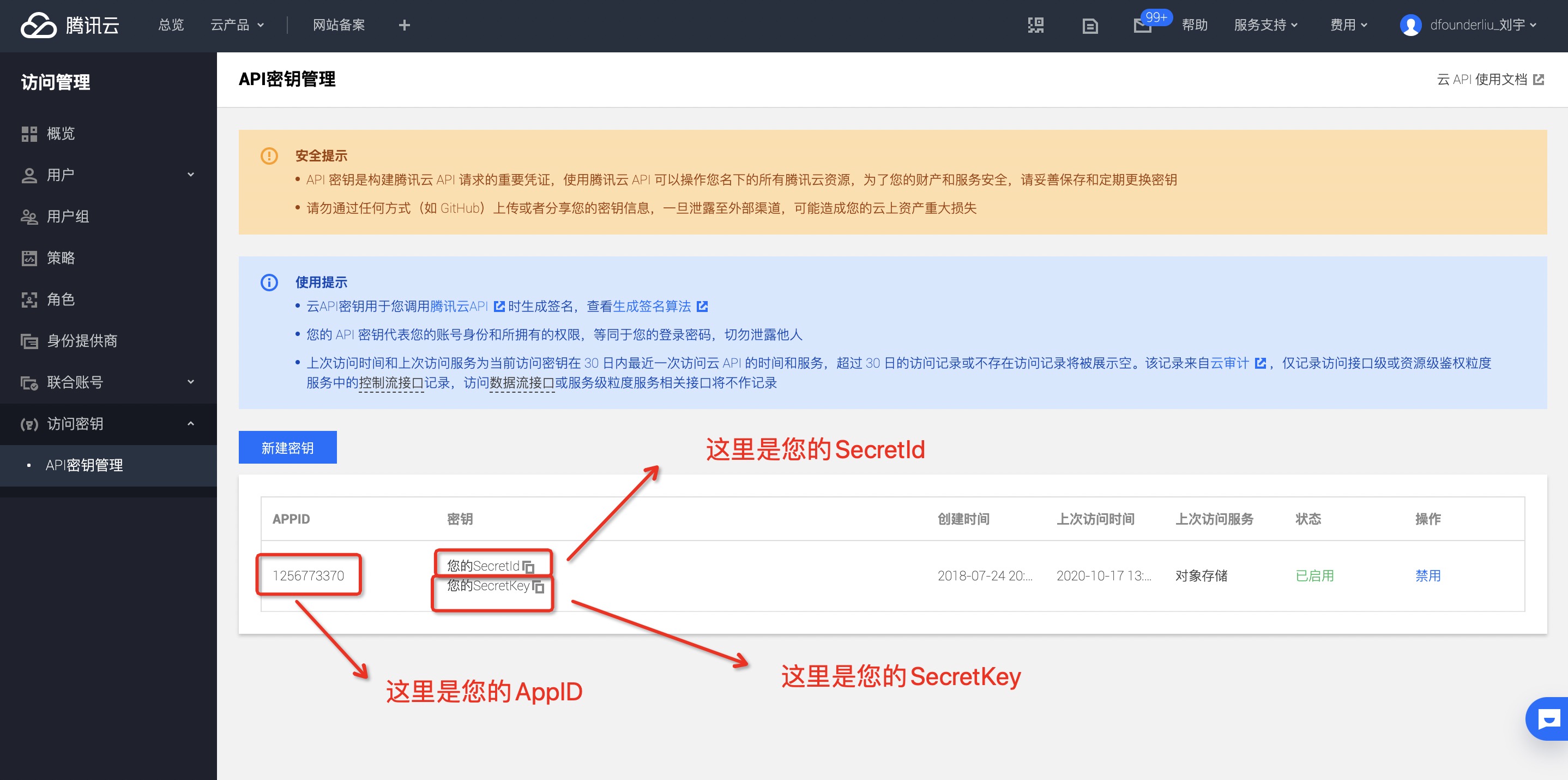Click the user avatar icon
This screenshot has width=1568, height=780.
click(x=1410, y=26)
